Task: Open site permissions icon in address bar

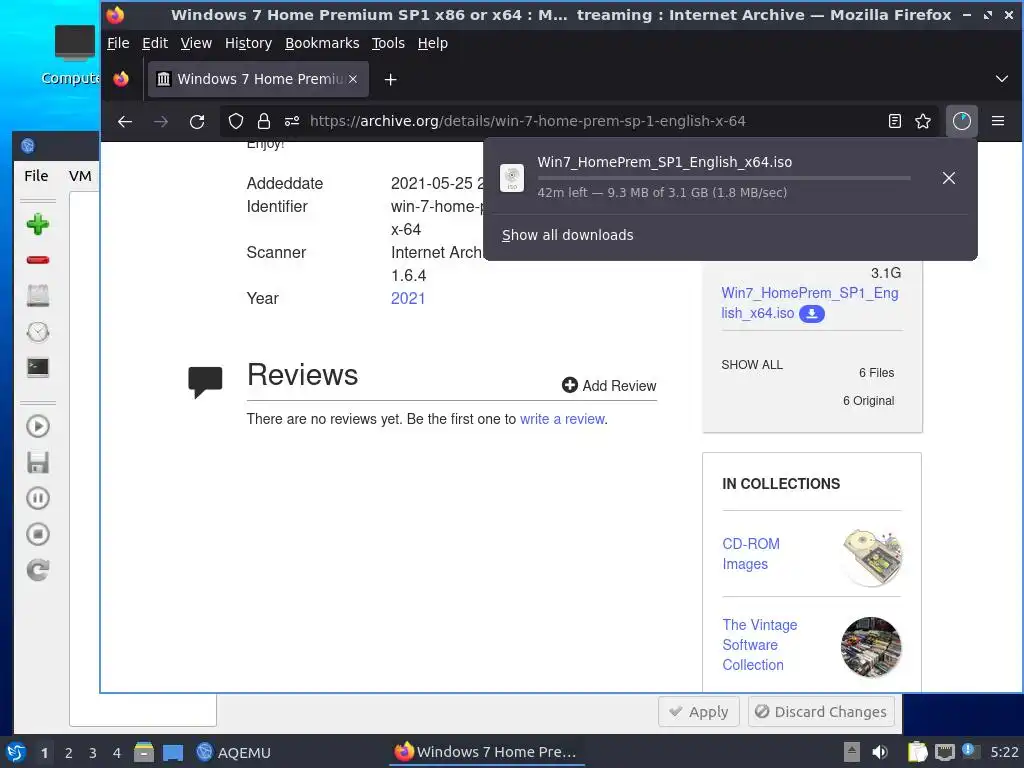Action: (292, 121)
